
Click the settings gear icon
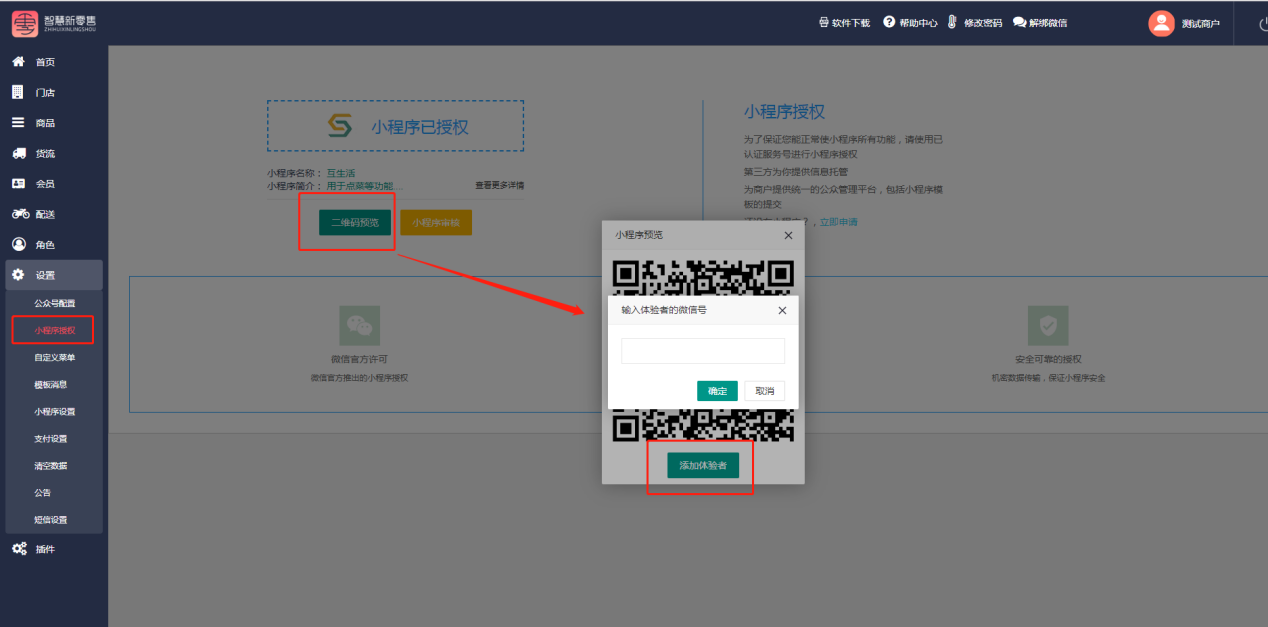[x=18, y=275]
